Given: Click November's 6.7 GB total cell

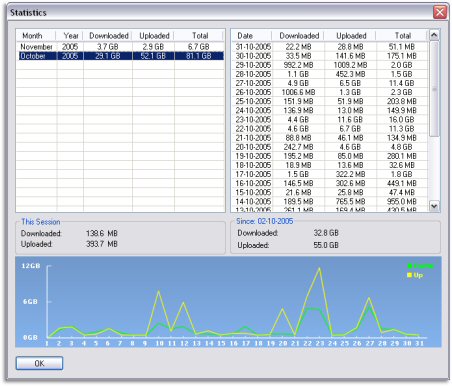Looking at the screenshot, I should 199,47.
